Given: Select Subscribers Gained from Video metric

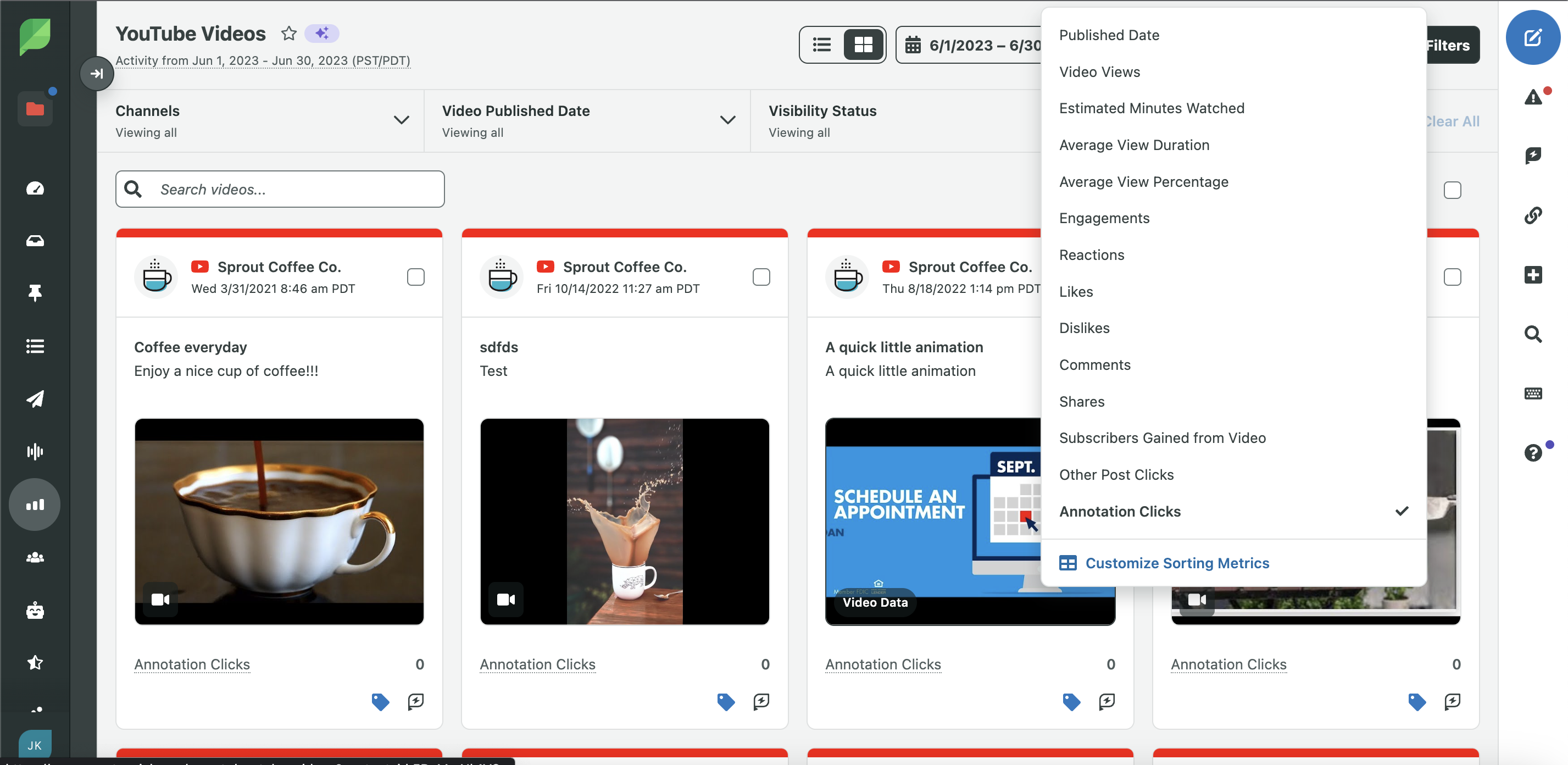Looking at the screenshot, I should (x=1162, y=437).
